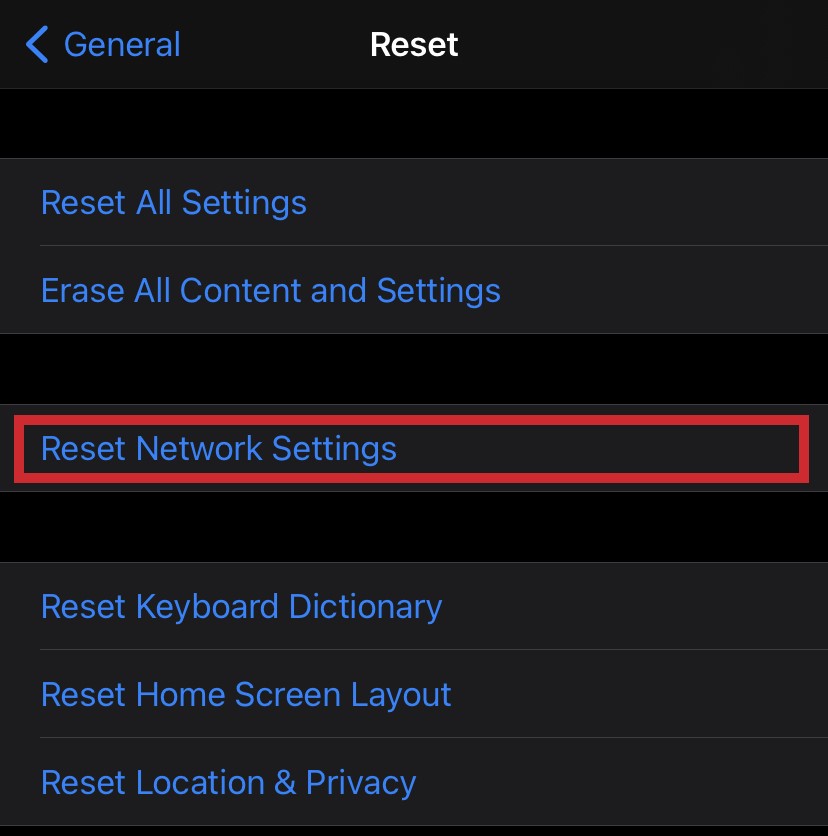This screenshot has width=828, height=836.
Task: Reset location and privacy permissions
Action: tap(228, 783)
